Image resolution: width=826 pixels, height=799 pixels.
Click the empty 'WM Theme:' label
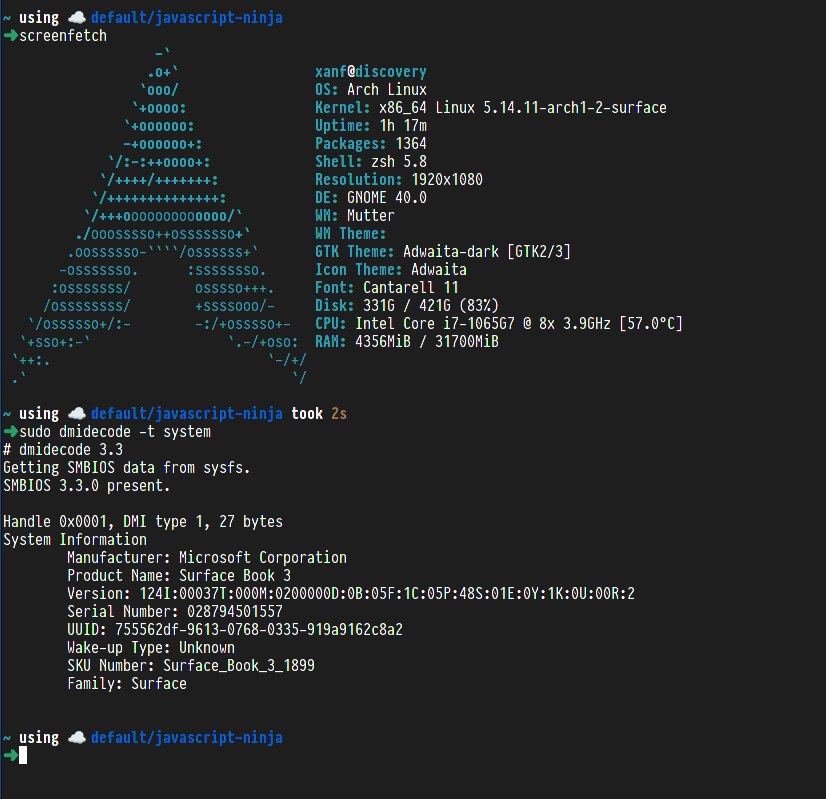click(x=350, y=233)
